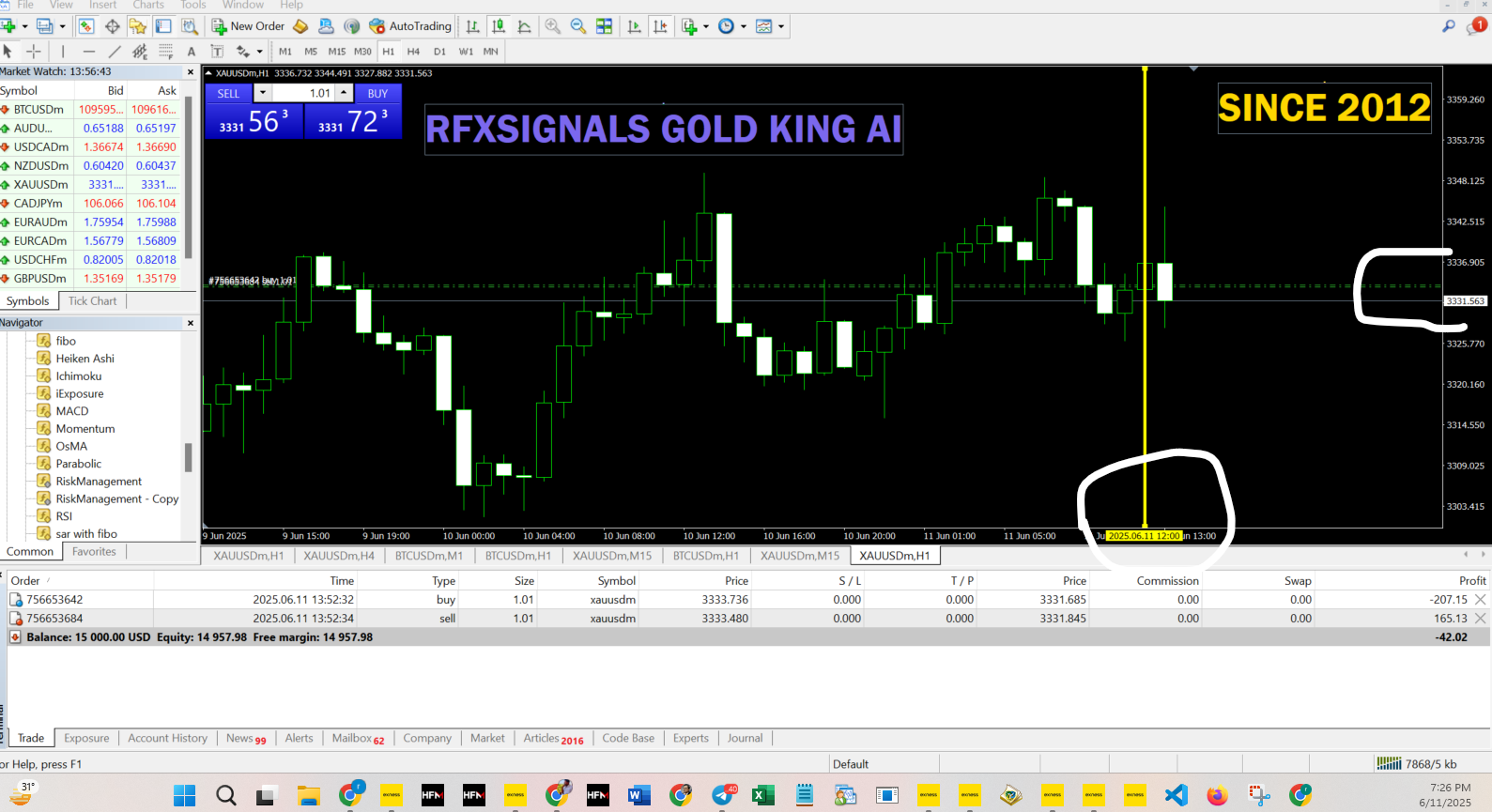The image size is (1492, 812).
Task: Select XAUUSDm row in Market Watch
Action: (91, 185)
